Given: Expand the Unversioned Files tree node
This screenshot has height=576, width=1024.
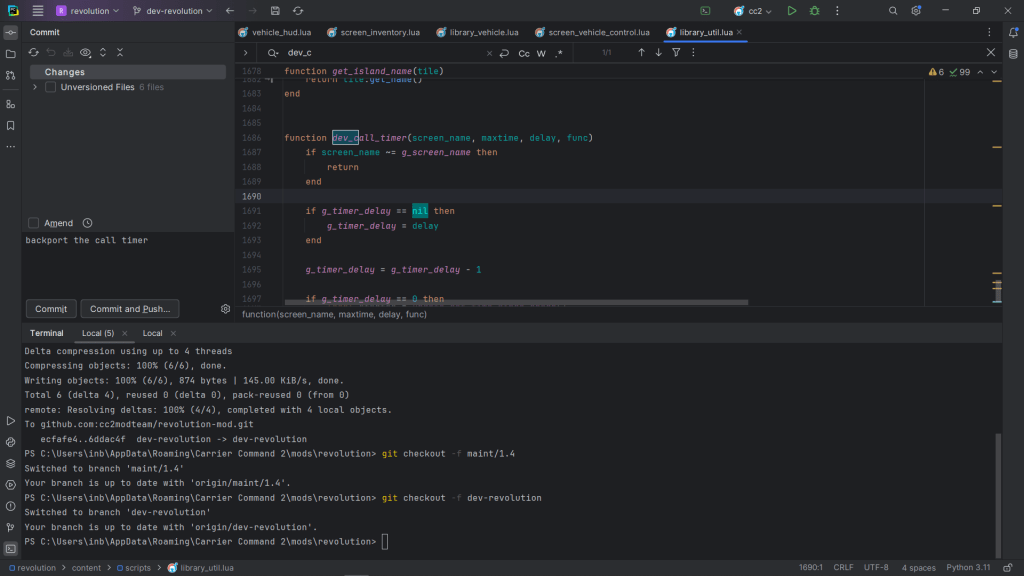Looking at the screenshot, I should [36, 87].
